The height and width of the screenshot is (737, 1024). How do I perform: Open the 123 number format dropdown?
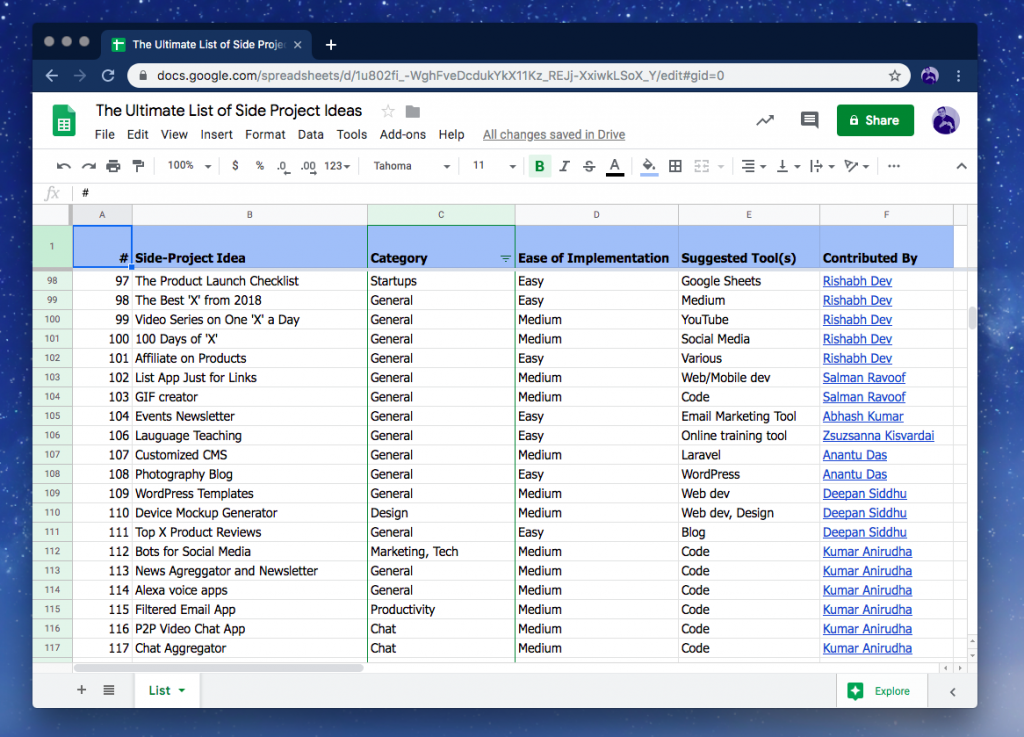333,166
